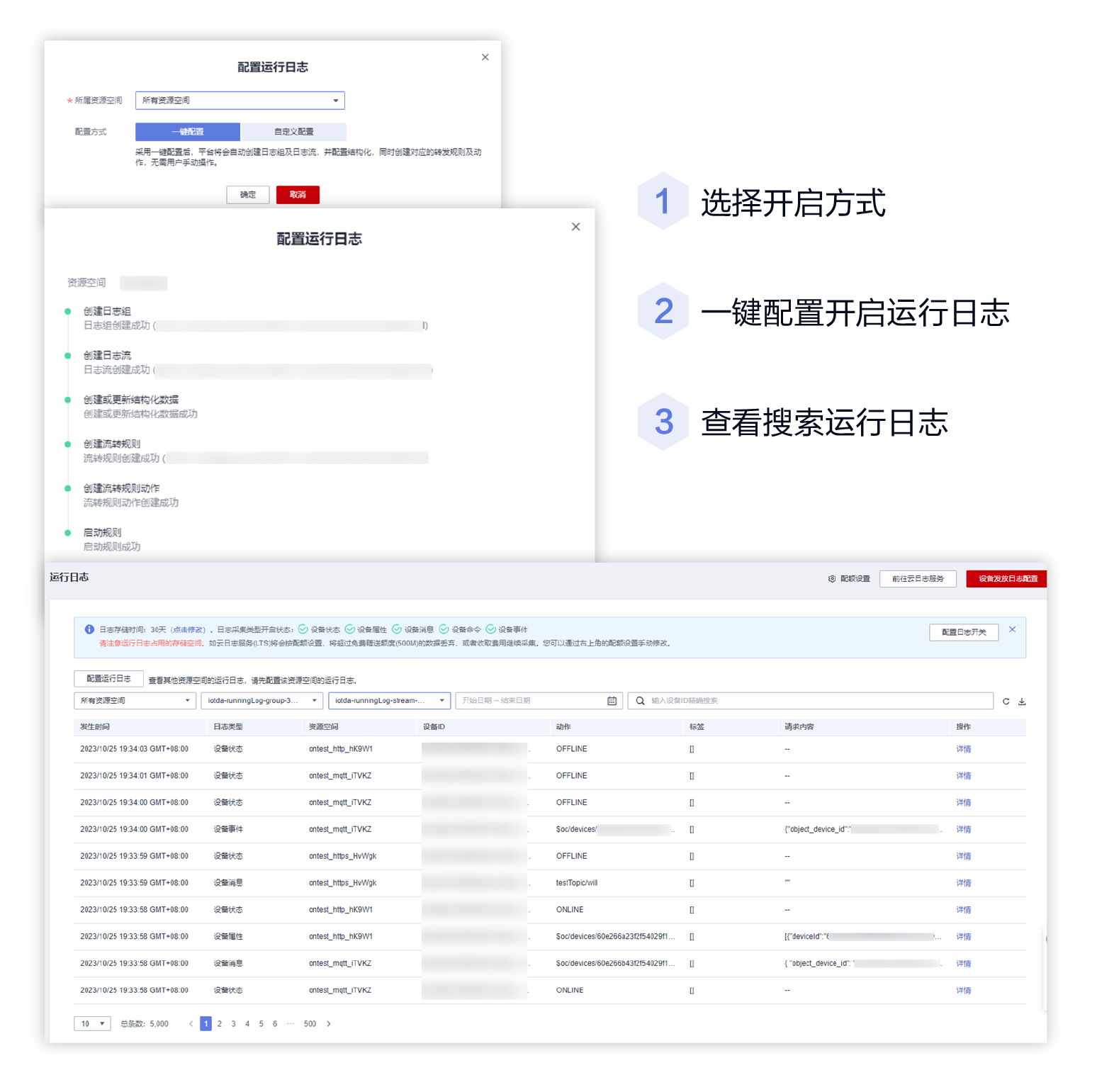Image resolution: width=1097 pixels, height=1092 pixels.
Task: Click the 创建流转规则动作 step in the progress dialog
Action: pyautogui.click(x=121, y=489)
